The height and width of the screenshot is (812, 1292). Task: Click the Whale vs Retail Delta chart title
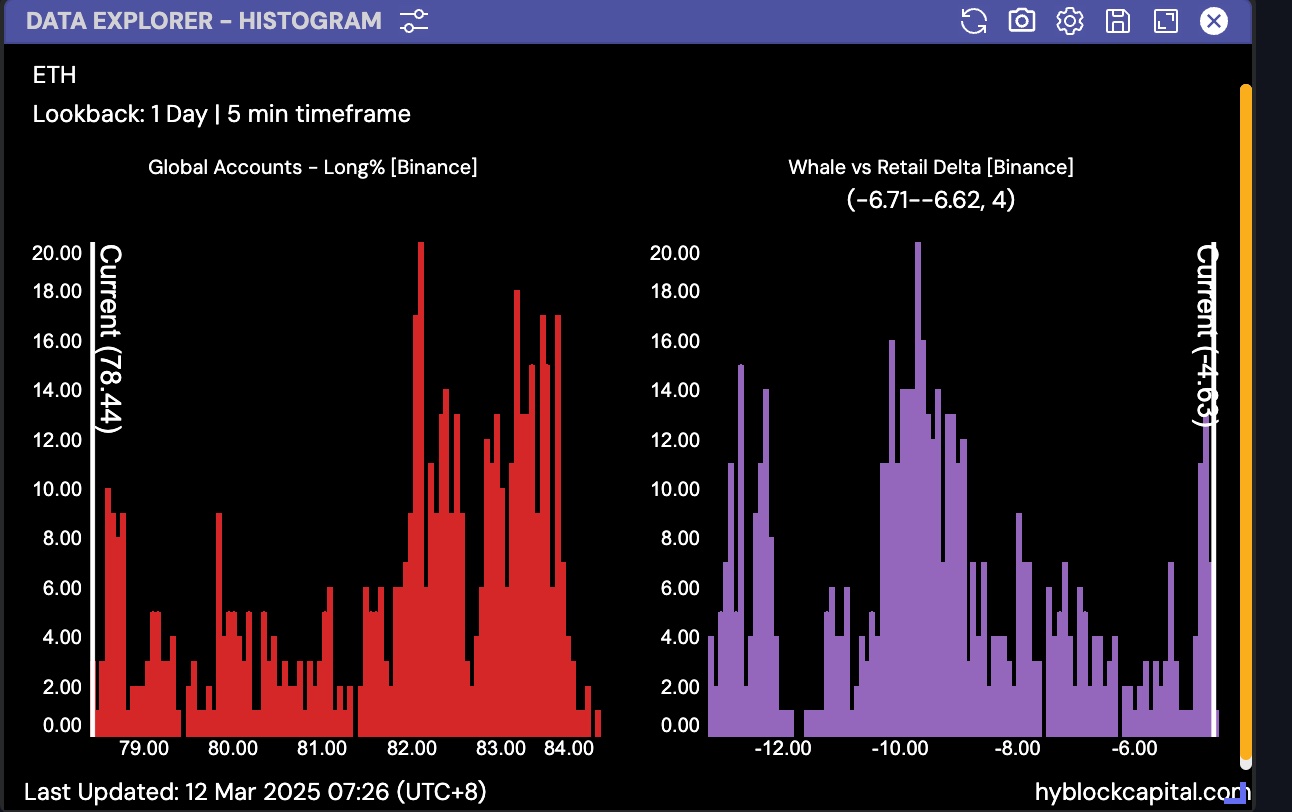pos(930,167)
